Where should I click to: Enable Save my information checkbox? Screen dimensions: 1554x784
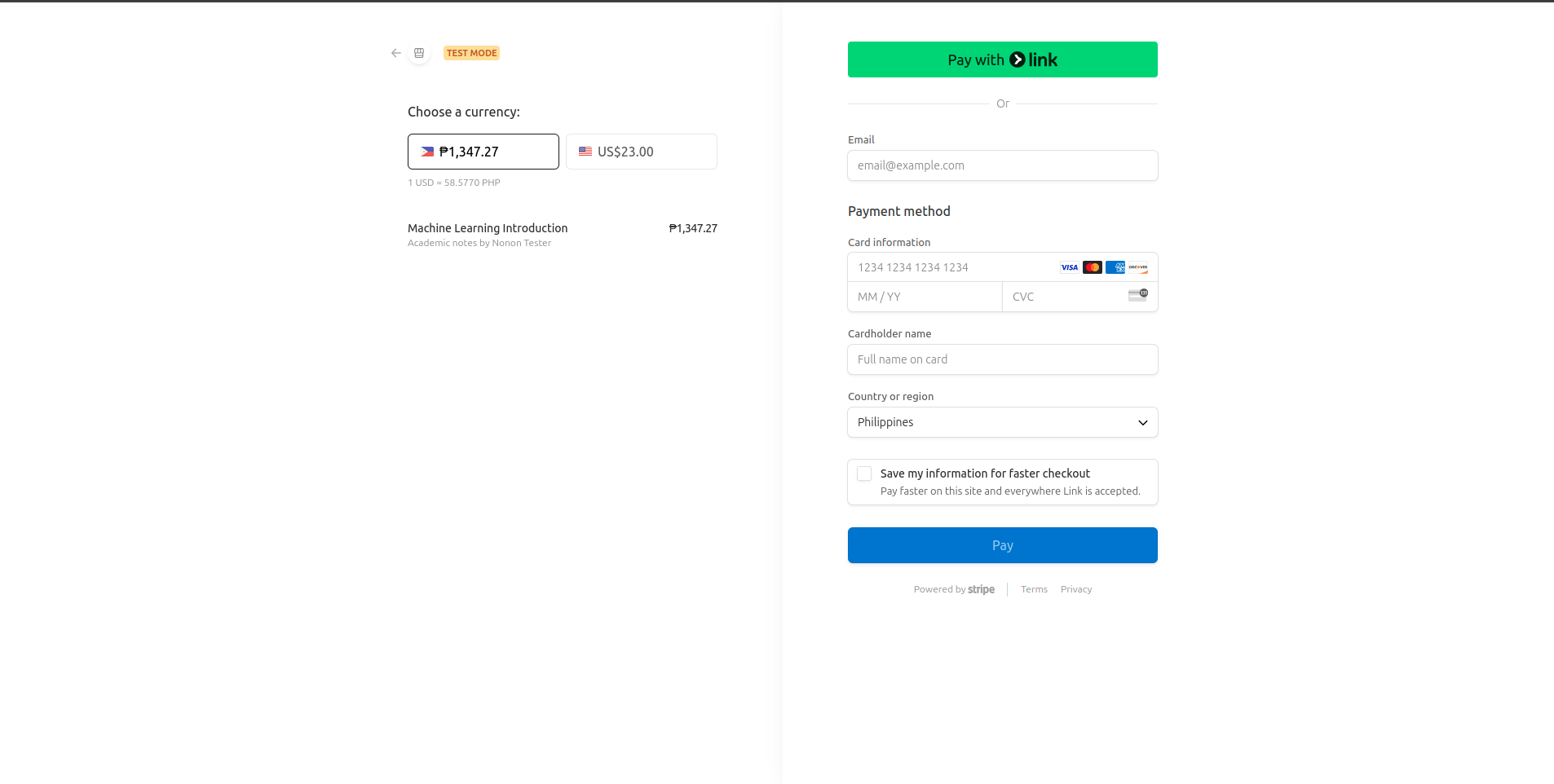tap(864, 473)
